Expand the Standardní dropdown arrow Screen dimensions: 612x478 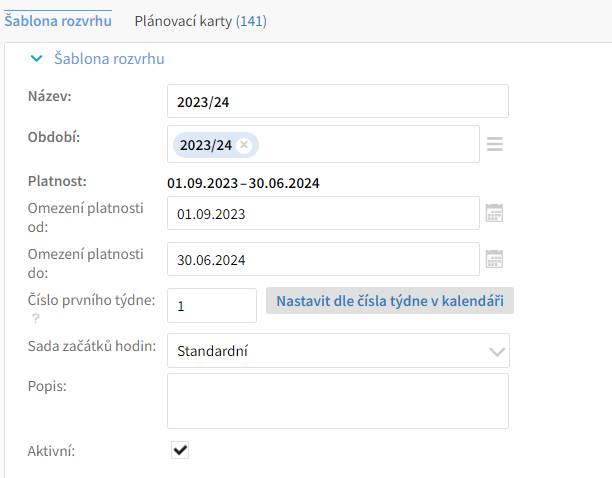(x=497, y=352)
